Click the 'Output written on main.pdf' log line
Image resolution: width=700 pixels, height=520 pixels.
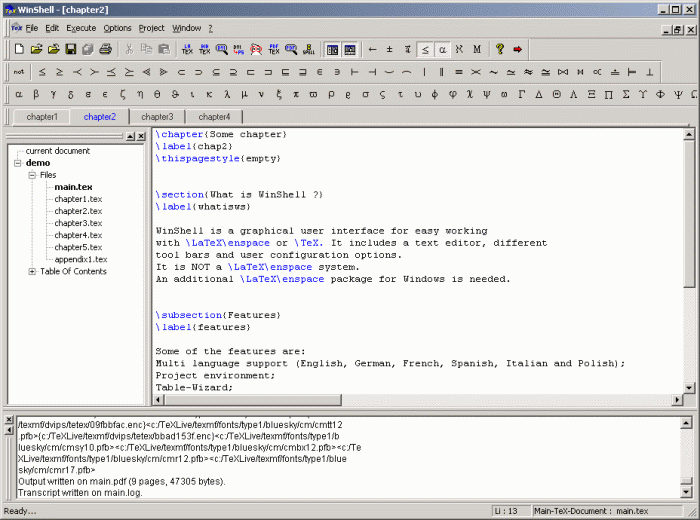click(121, 482)
